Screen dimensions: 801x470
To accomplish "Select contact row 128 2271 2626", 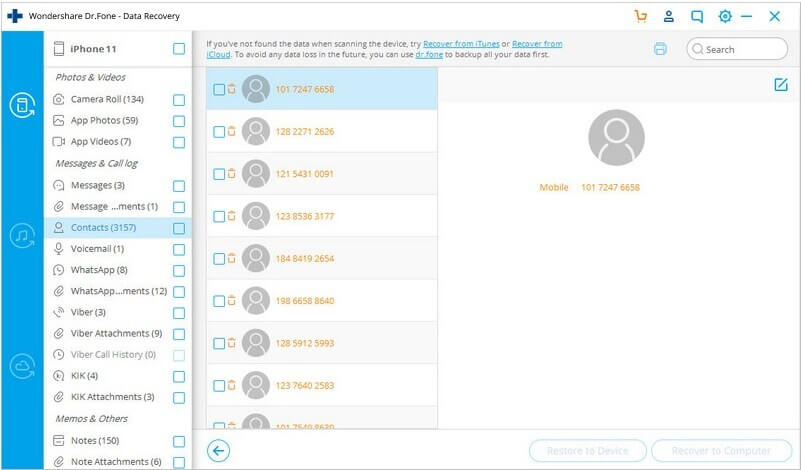I will (x=322, y=131).
